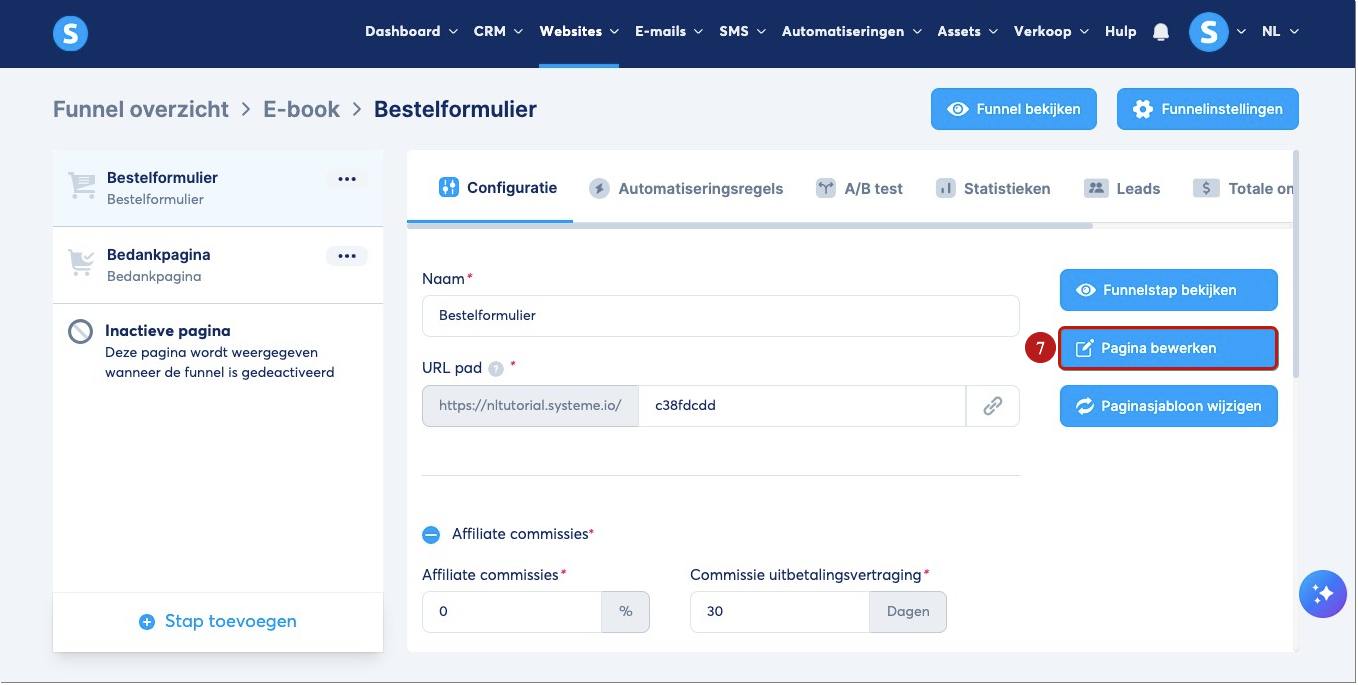Open the notifications bell
The height and width of the screenshot is (685, 1358).
click(x=1161, y=32)
